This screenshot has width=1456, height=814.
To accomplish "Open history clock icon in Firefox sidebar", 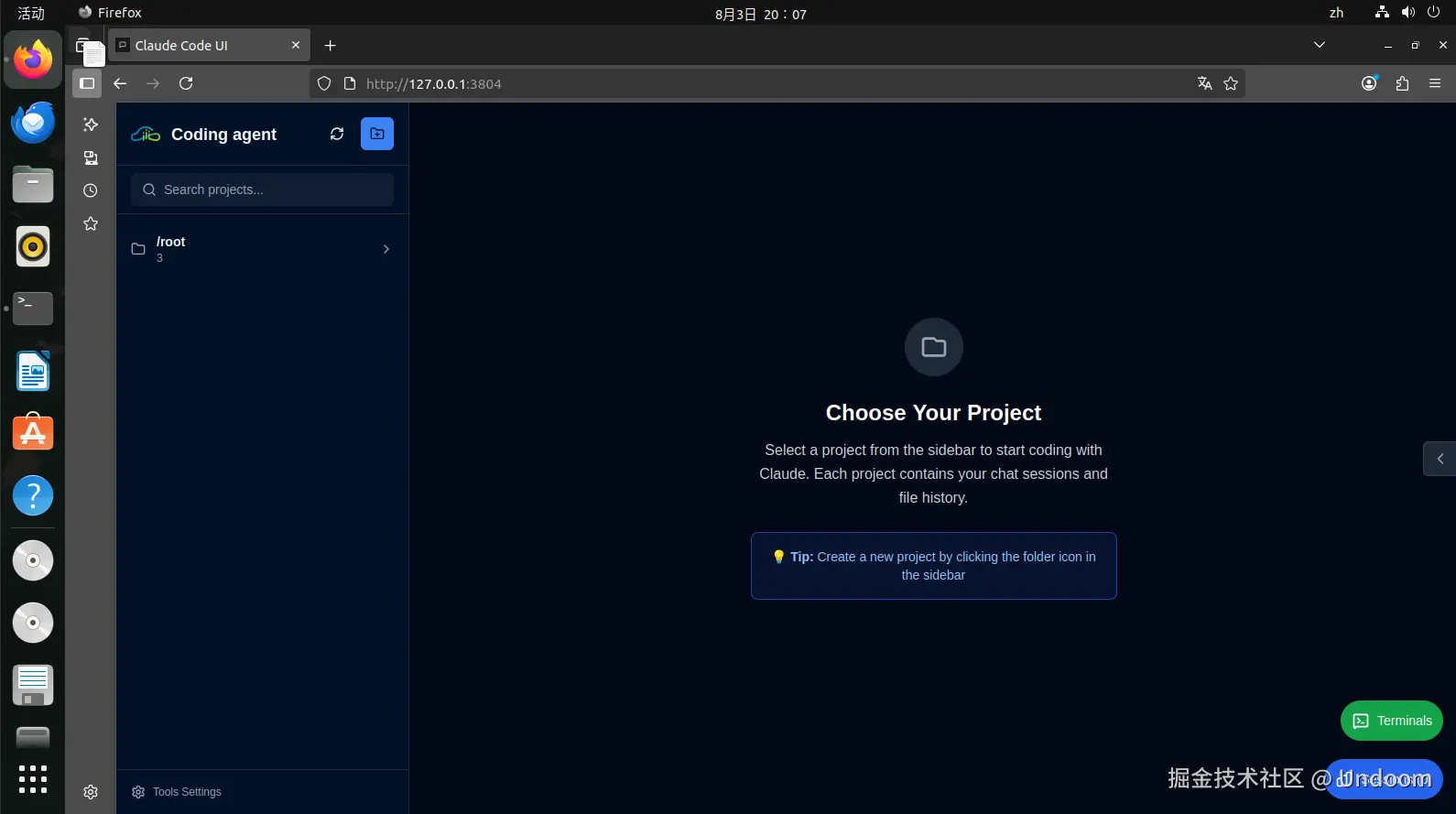I will point(91,190).
